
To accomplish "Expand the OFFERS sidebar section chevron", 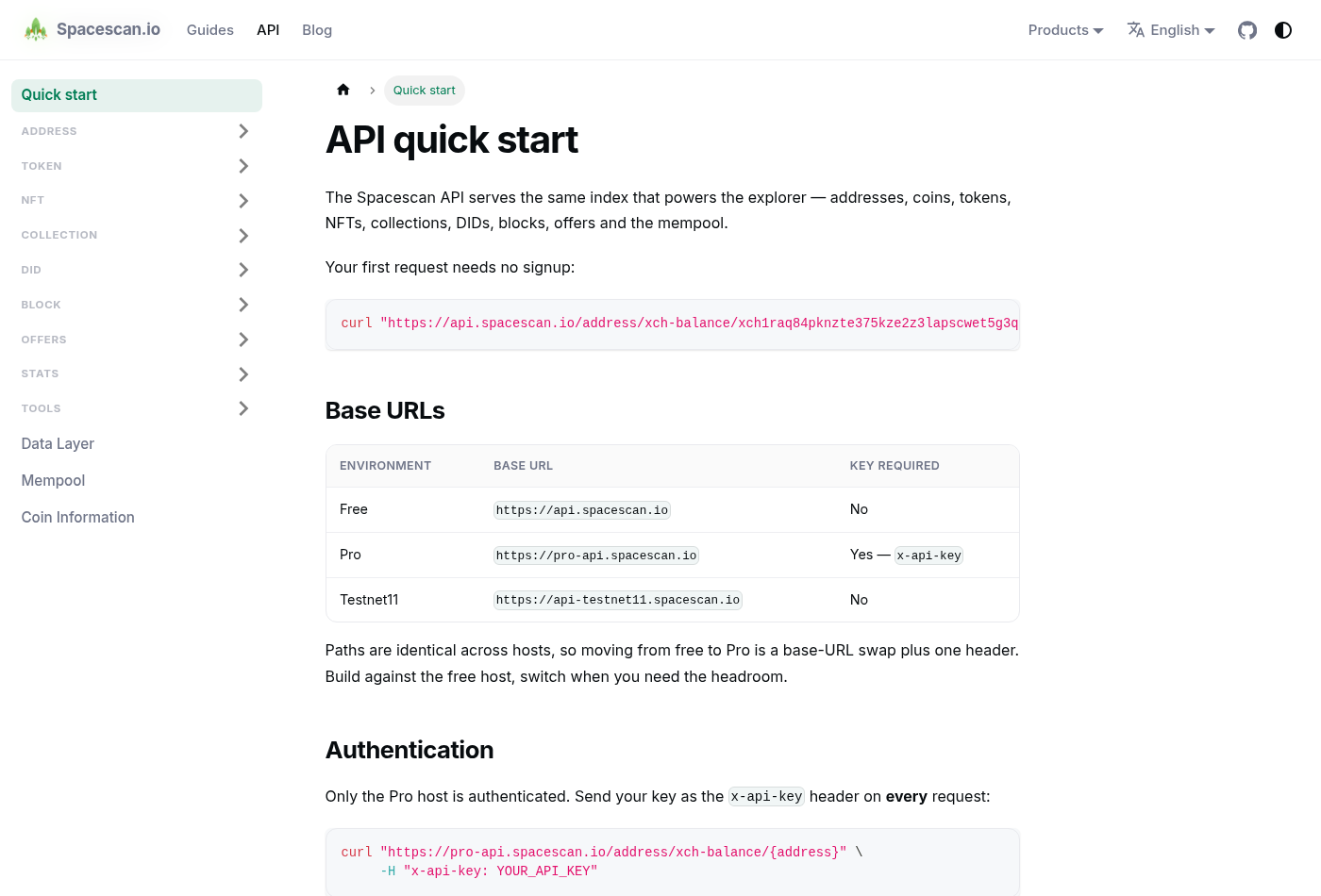I will click(x=243, y=340).
